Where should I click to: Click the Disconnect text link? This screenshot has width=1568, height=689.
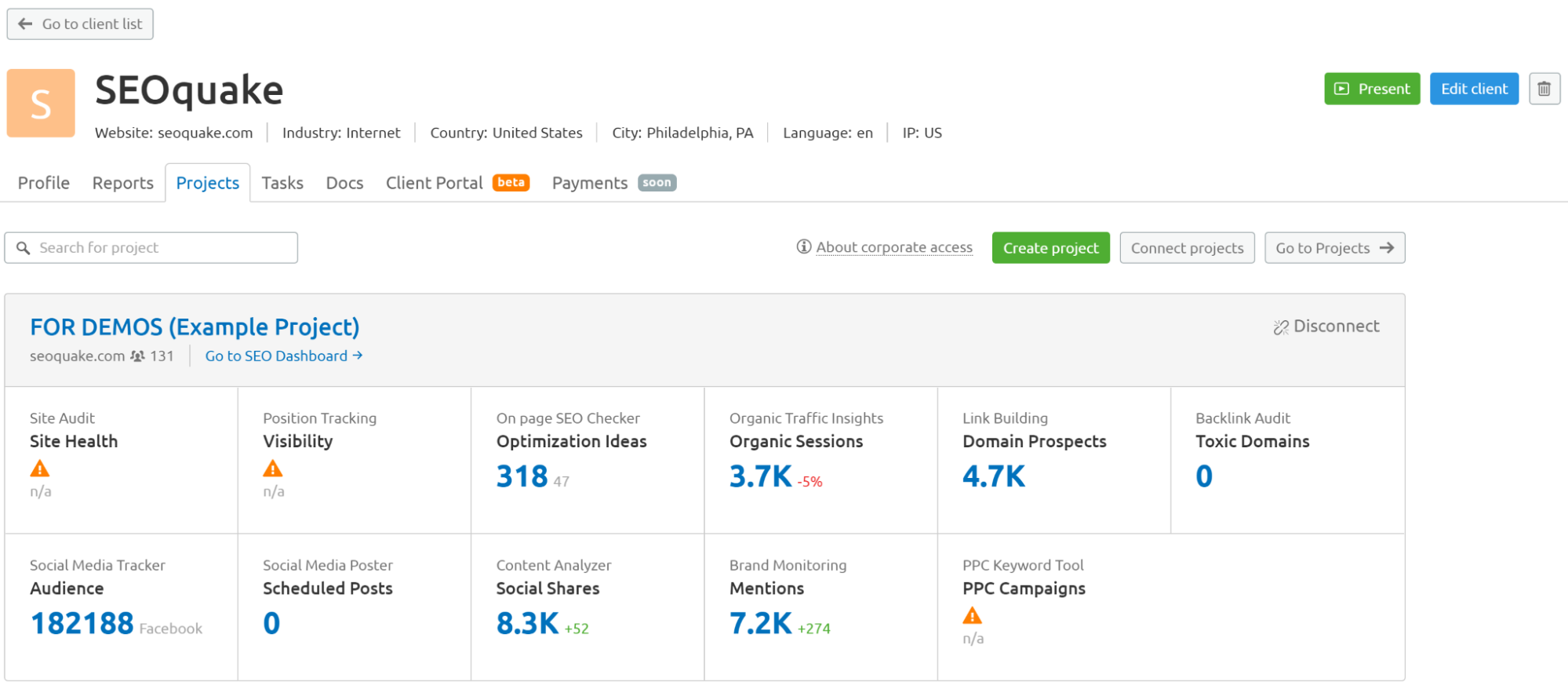click(x=1336, y=326)
